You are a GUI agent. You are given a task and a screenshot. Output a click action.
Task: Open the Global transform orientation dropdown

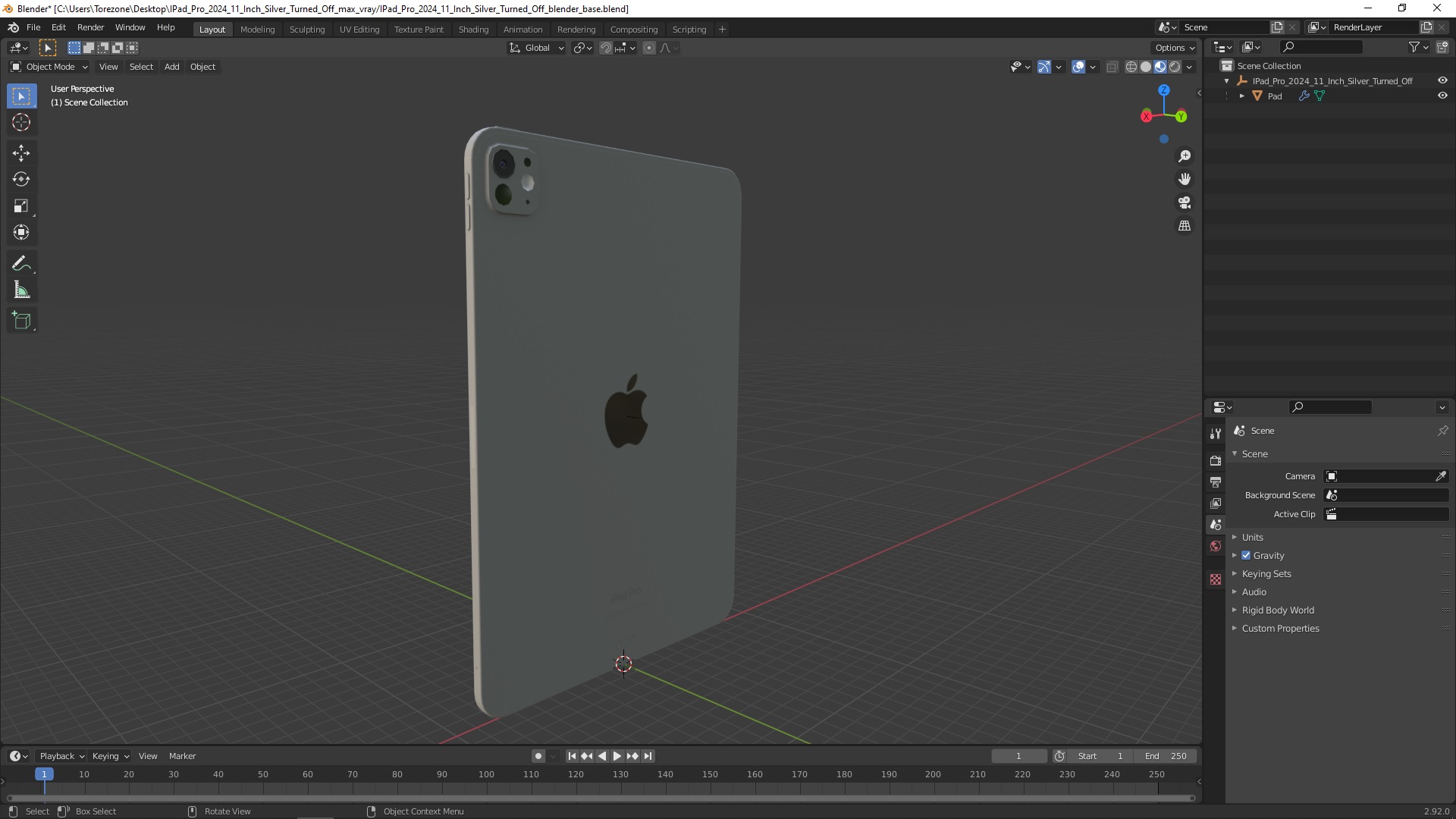[536, 48]
